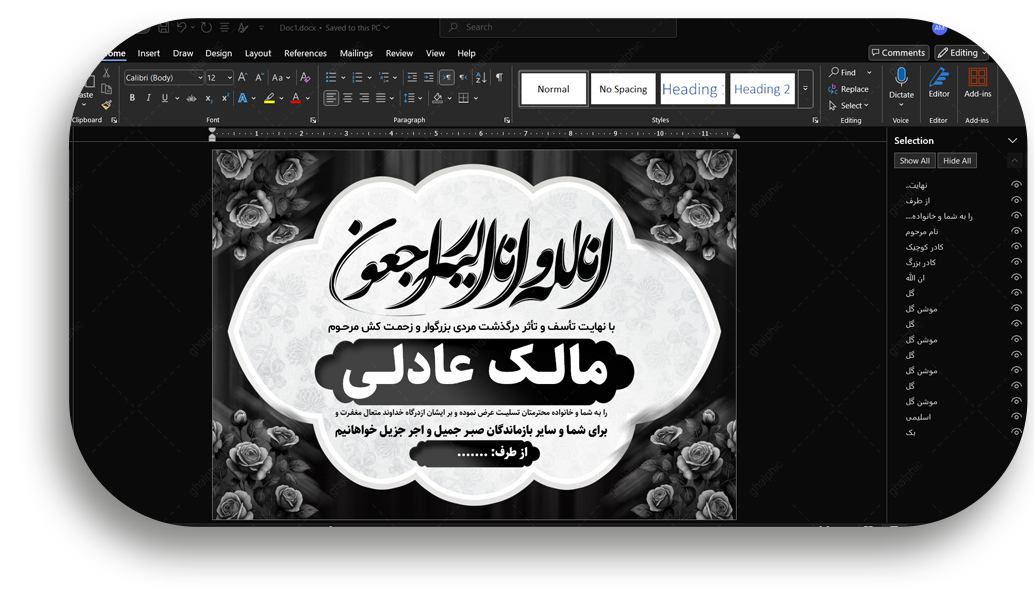
Task: Apply italic formatting
Action: tap(148, 98)
